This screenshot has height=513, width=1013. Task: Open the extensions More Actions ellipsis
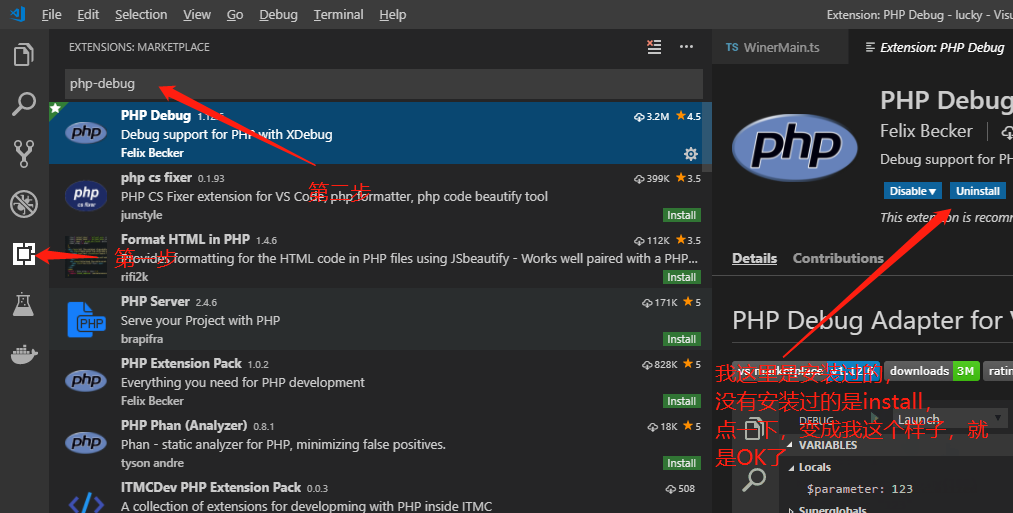pyautogui.click(x=686, y=47)
